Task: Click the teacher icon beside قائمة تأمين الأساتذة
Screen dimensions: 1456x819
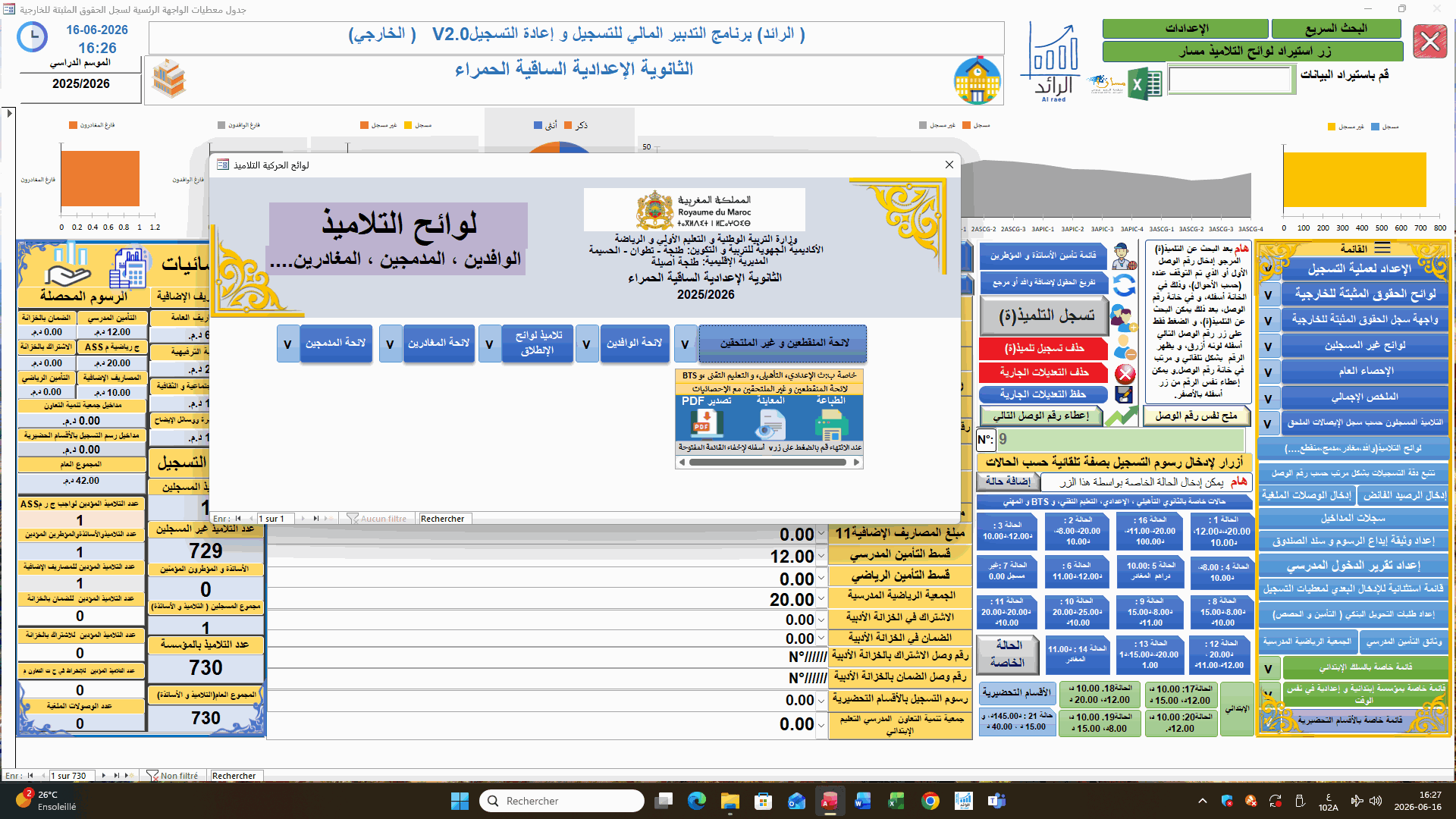Action: pos(1124,257)
